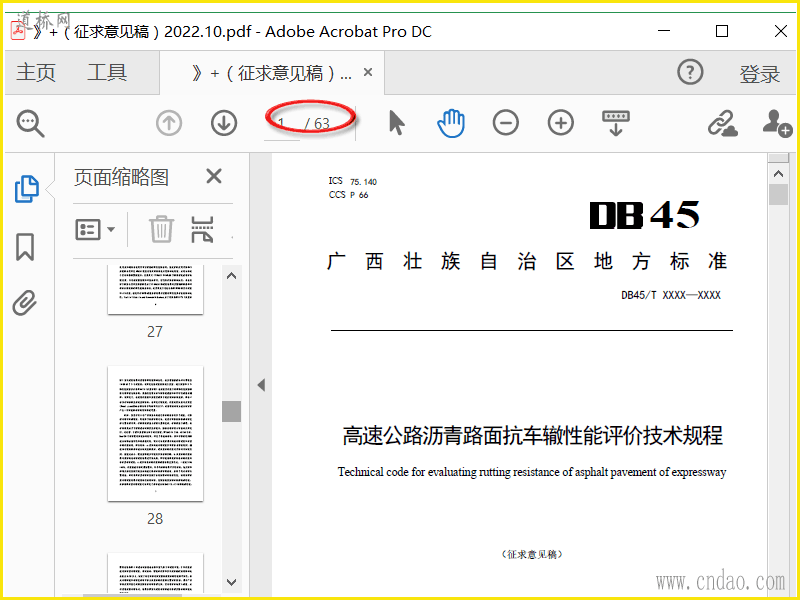The height and width of the screenshot is (600, 800).
Task: Click the title 高速公路沥青路面抗车辙性能评价技术规程
Action: (532, 436)
